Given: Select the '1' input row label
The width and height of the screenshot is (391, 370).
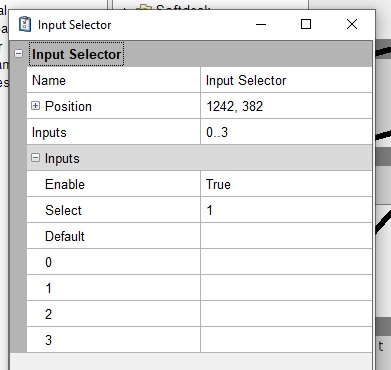Looking at the screenshot, I should point(48,288).
